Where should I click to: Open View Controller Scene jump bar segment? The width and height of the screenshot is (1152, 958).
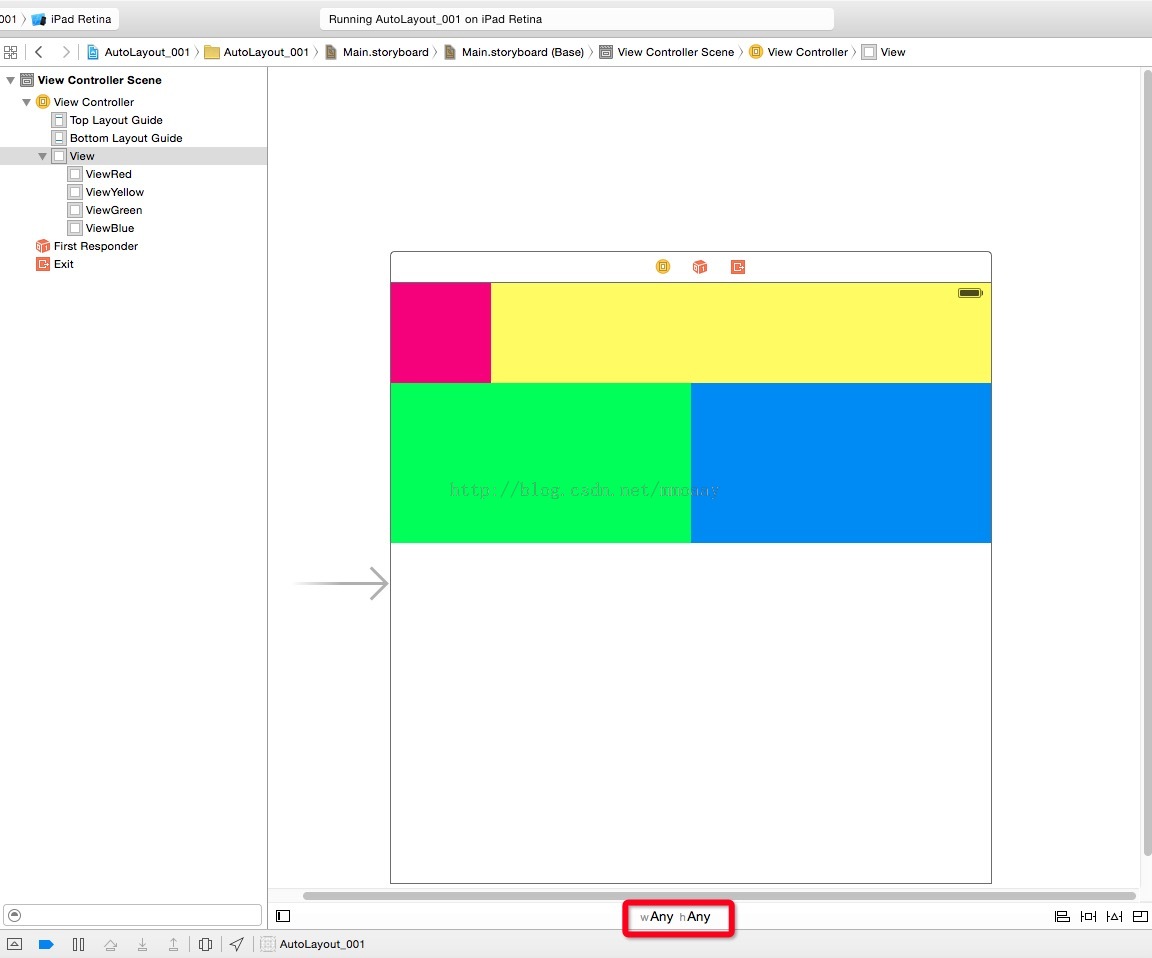click(x=667, y=52)
